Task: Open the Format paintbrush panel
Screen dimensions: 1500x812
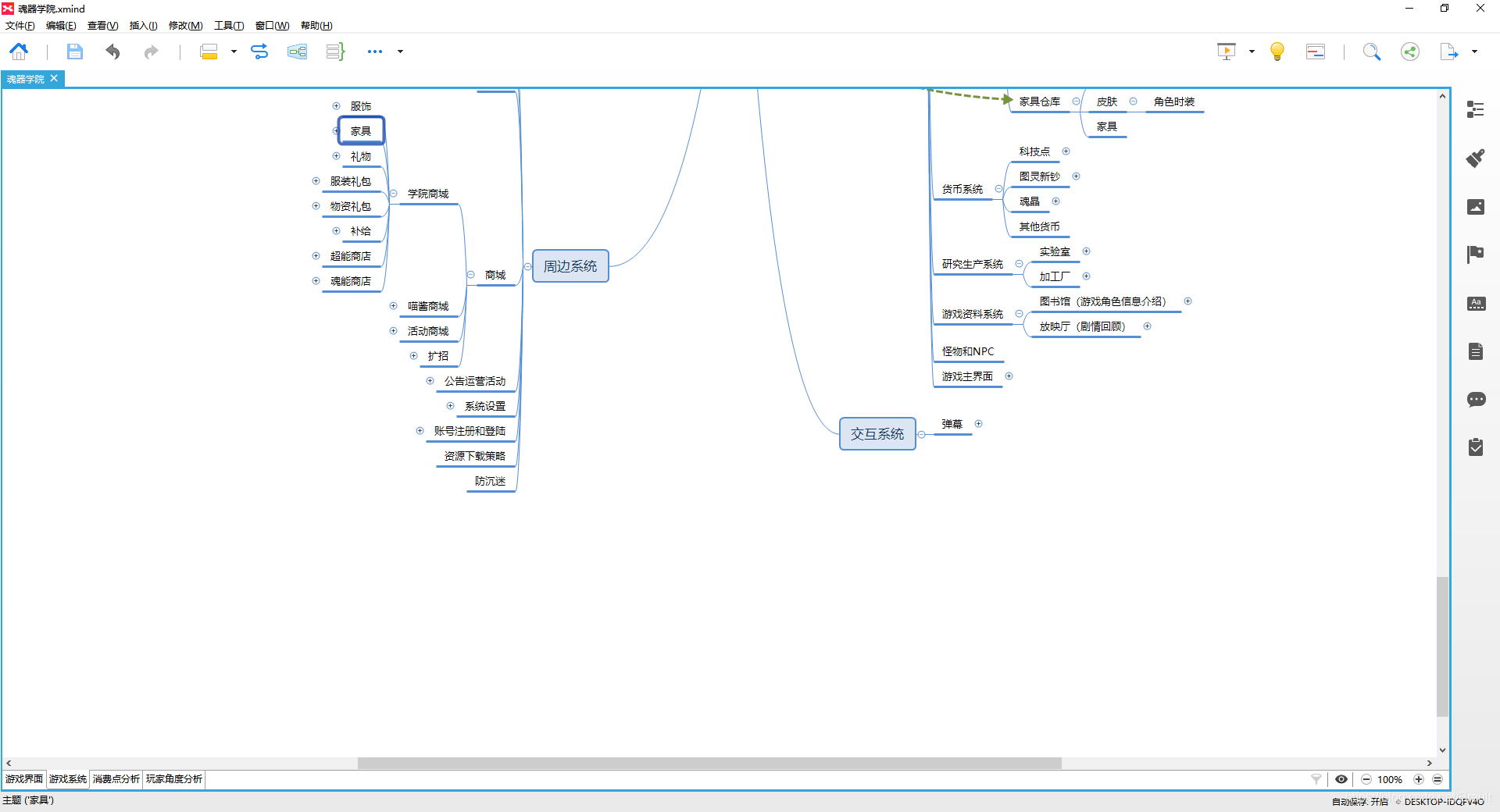Action: click(x=1476, y=158)
